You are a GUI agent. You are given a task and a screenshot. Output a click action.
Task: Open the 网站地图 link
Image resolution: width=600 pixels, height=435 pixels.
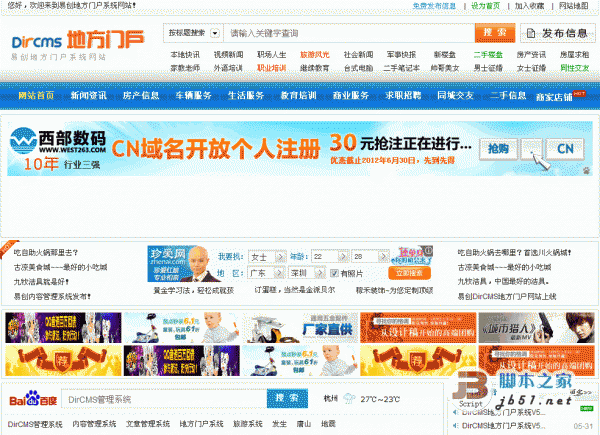coord(574,6)
